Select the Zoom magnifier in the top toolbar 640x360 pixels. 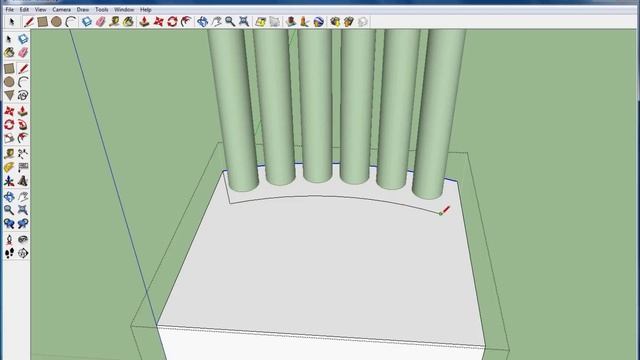point(230,22)
